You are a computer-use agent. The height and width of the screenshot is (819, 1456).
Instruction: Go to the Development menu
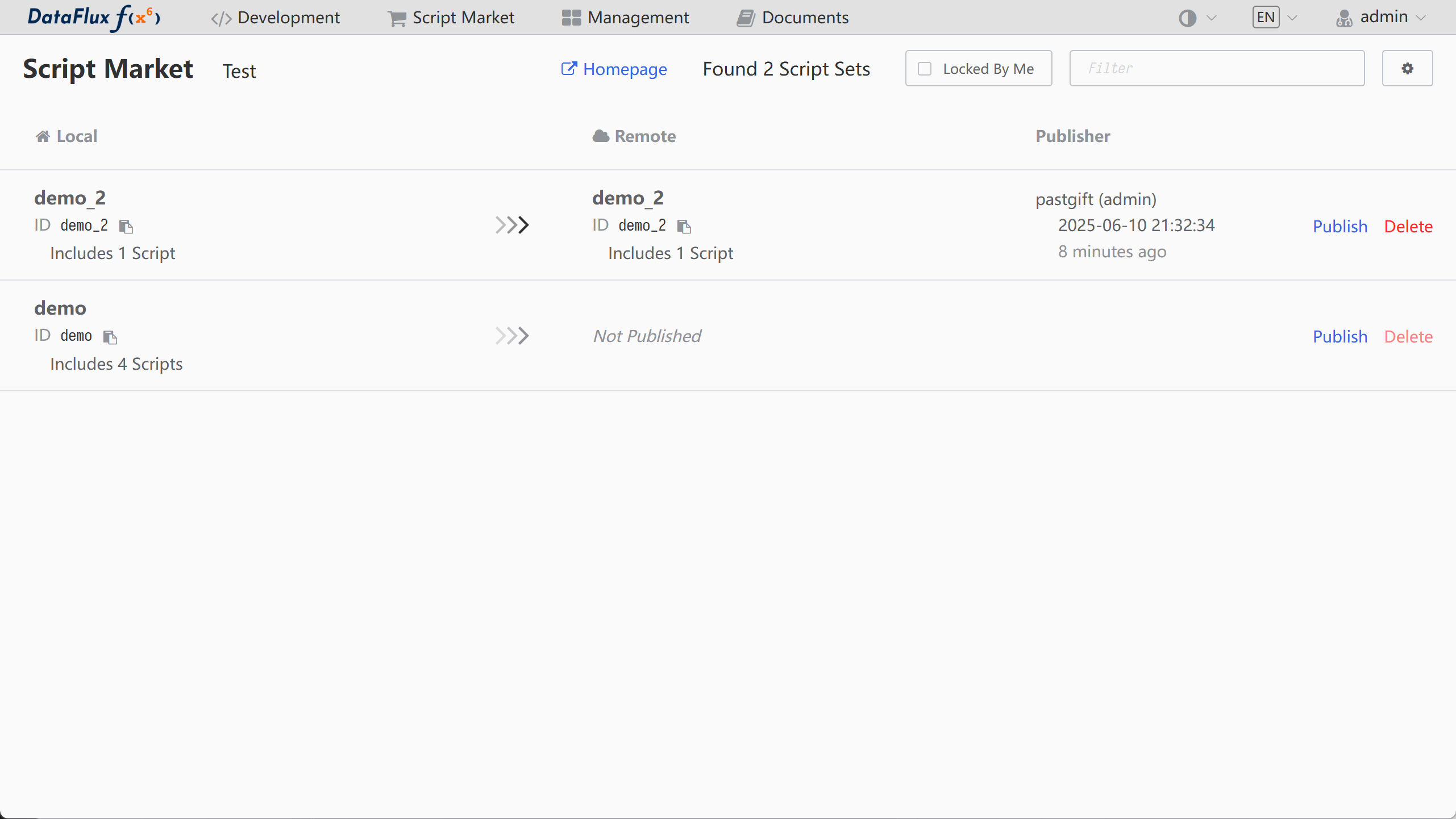(275, 18)
